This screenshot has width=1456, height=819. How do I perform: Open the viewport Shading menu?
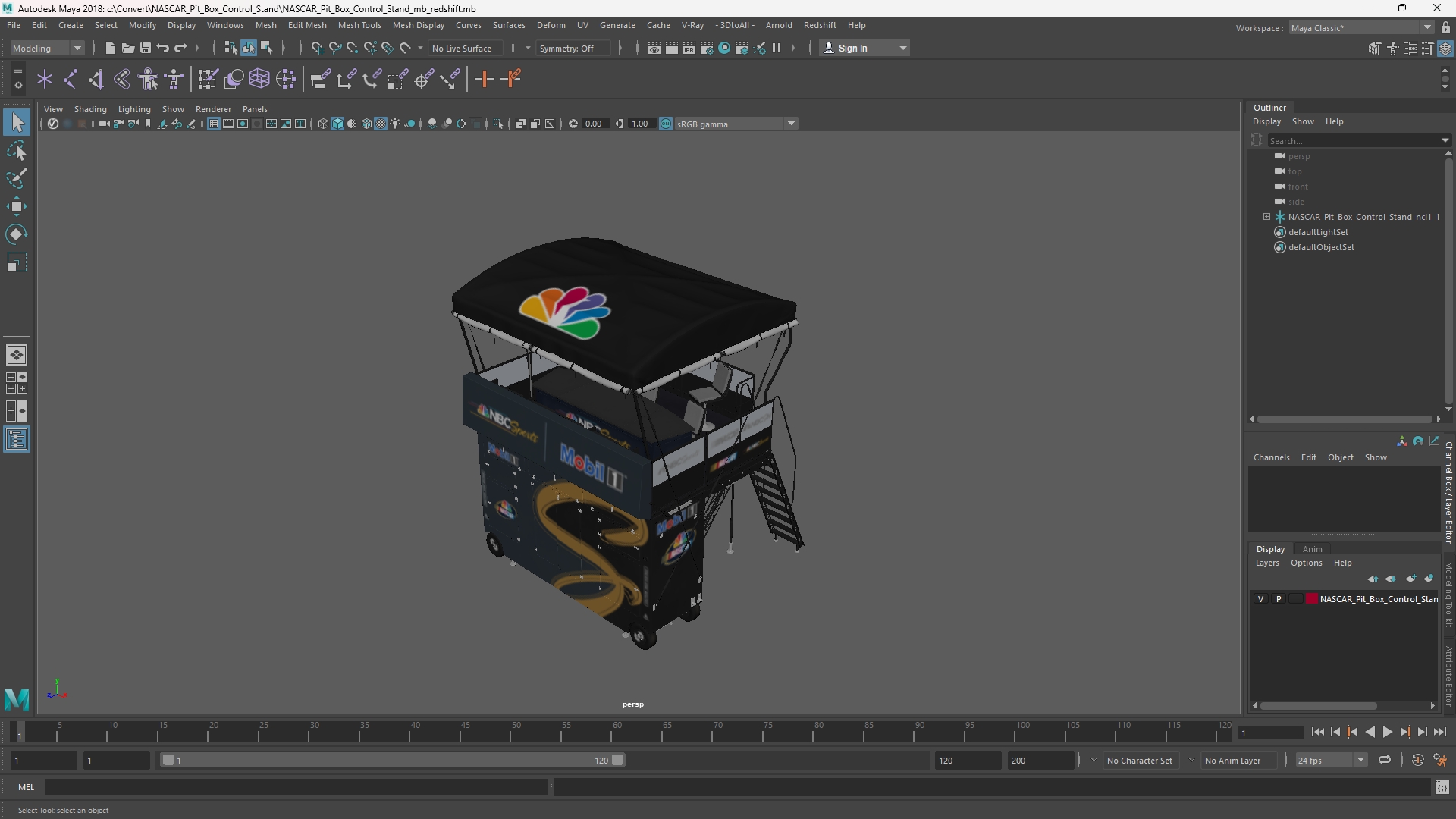[90, 109]
